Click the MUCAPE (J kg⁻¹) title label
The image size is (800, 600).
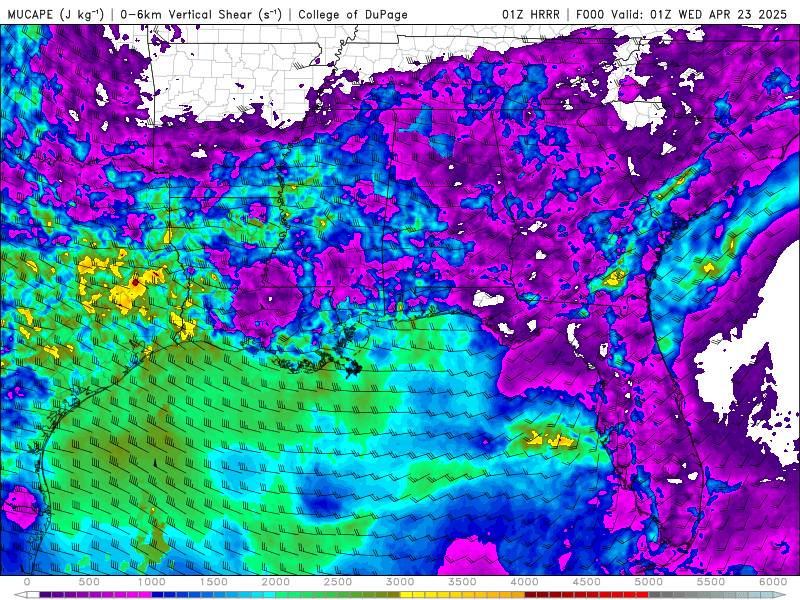pyautogui.click(x=56, y=14)
